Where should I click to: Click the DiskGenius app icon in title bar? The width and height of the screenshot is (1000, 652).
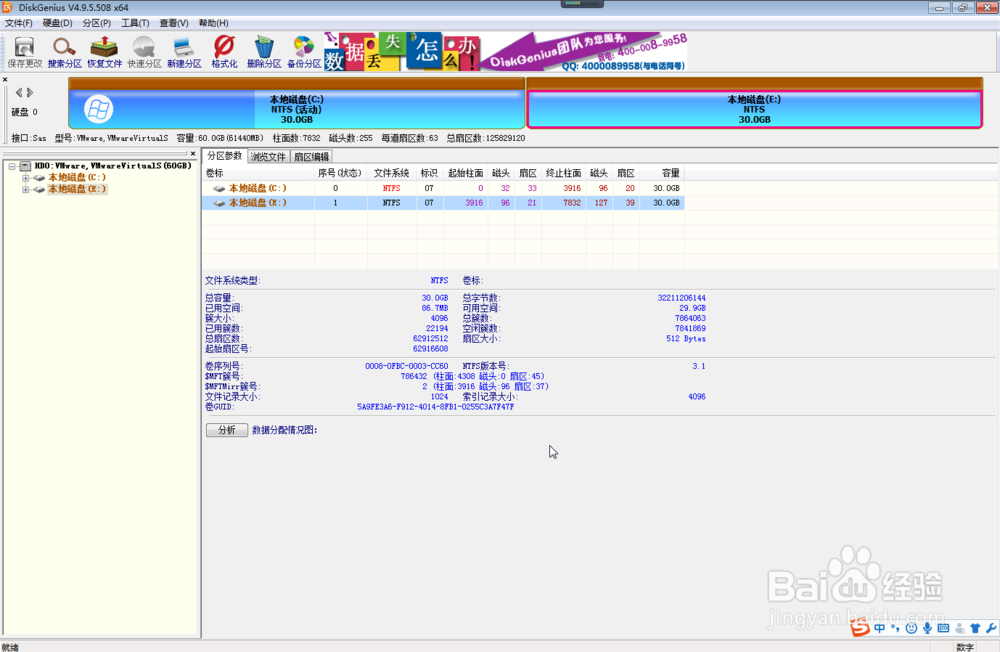point(8,8)
